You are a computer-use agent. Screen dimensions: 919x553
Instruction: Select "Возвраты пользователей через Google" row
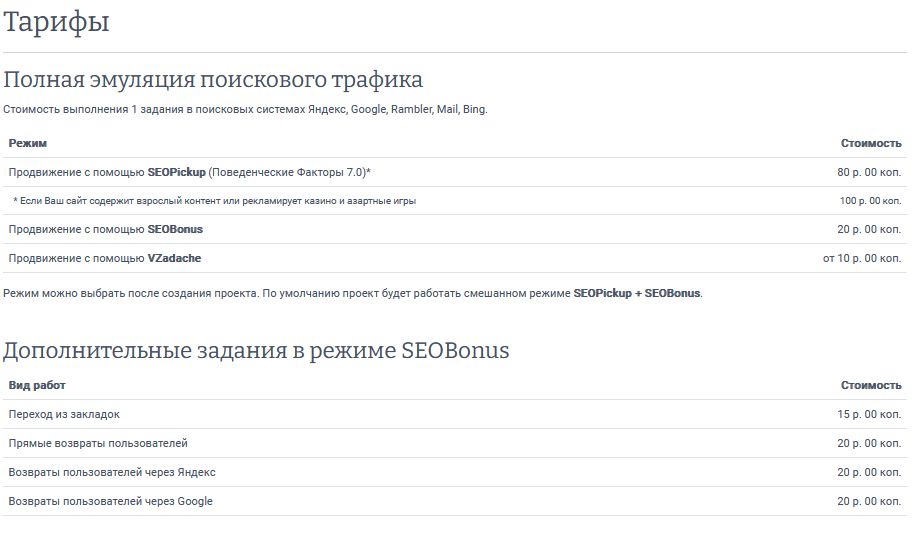[110, 501]
